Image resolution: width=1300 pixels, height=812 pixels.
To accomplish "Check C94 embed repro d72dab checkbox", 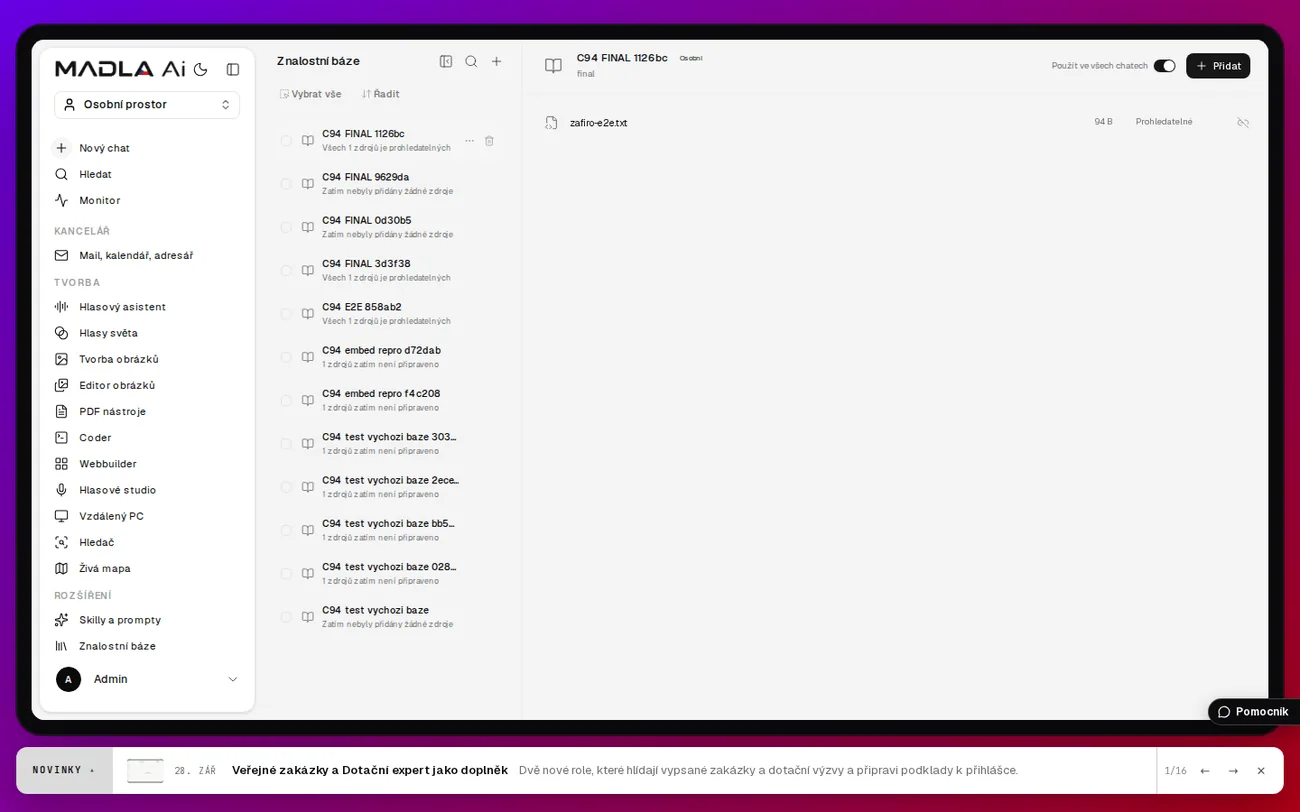I will 286,357.
